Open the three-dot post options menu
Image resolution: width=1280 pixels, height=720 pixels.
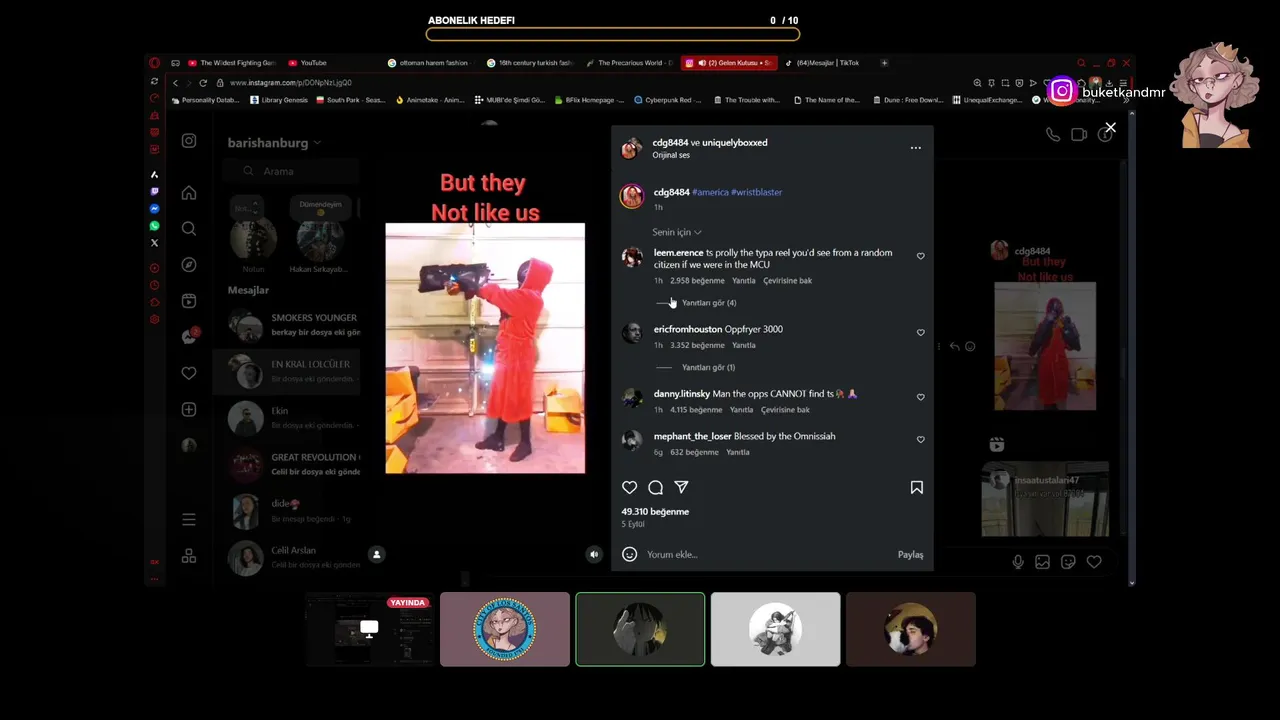(915, 147)
